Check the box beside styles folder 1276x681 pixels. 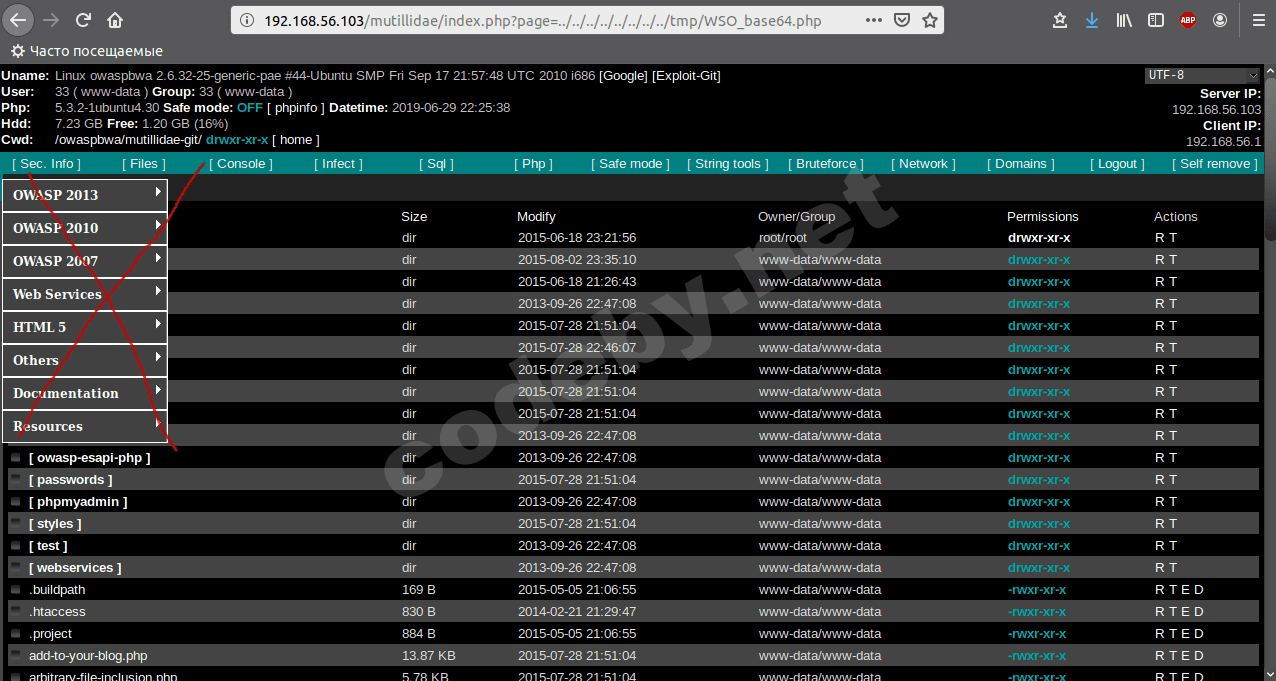click(16, 523)
